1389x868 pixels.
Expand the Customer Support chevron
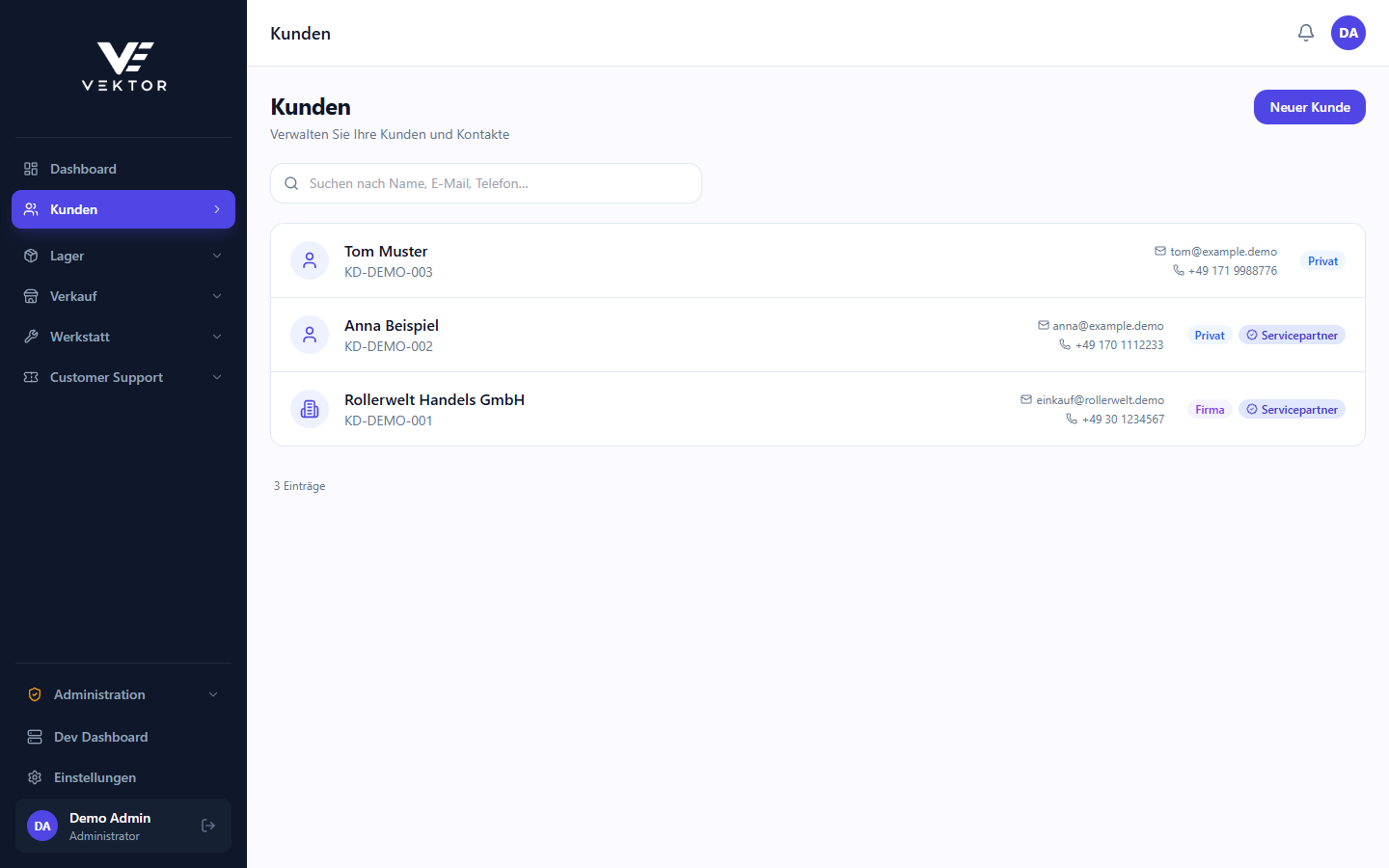(217, 377)
